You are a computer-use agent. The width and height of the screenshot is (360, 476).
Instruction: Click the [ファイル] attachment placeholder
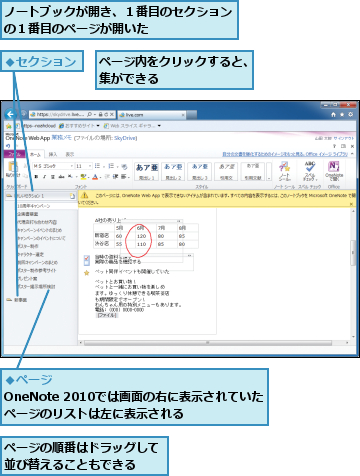(x=107, y=315)
